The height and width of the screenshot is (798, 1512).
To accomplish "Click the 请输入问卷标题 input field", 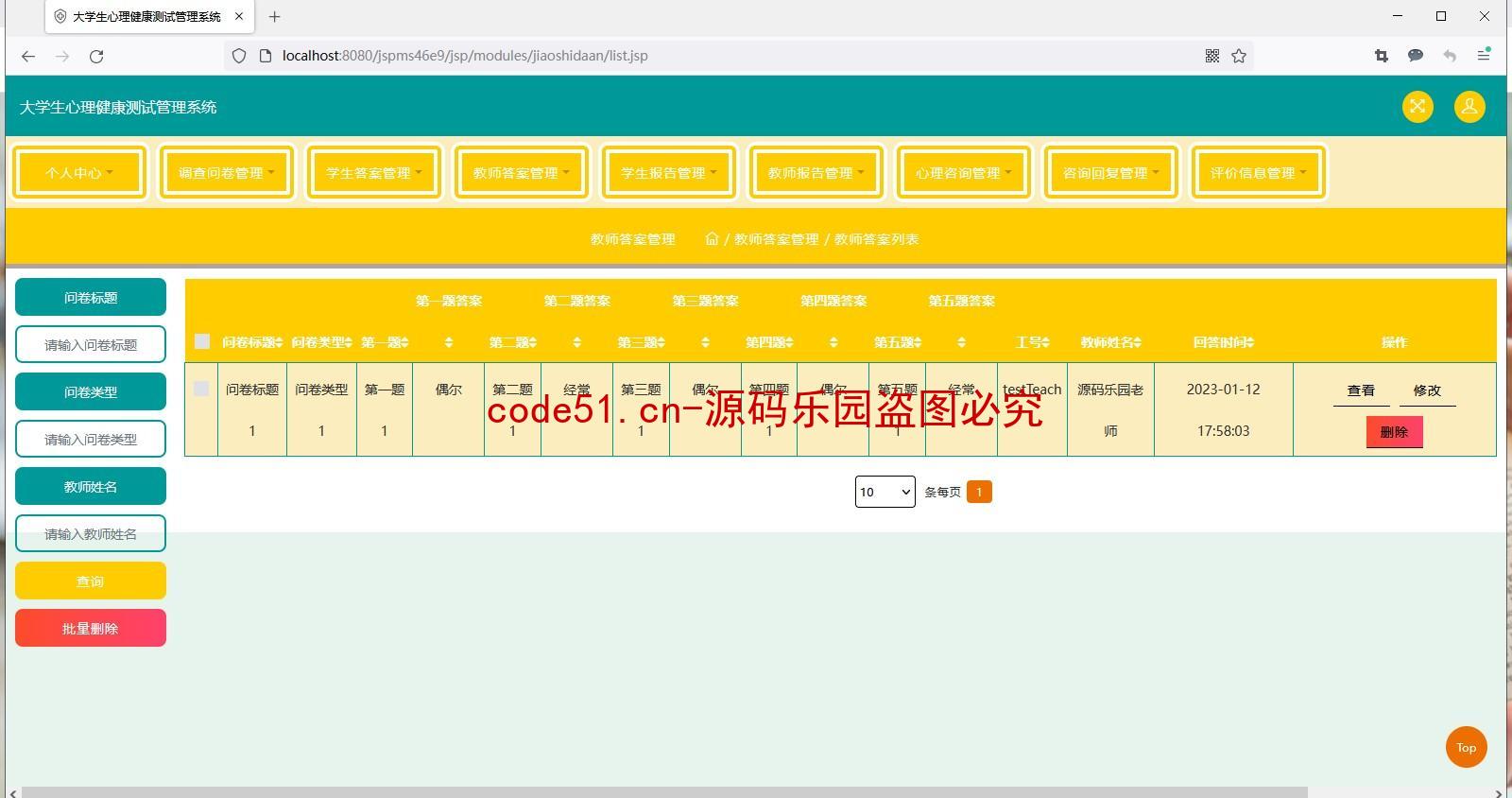I will 91,344.
